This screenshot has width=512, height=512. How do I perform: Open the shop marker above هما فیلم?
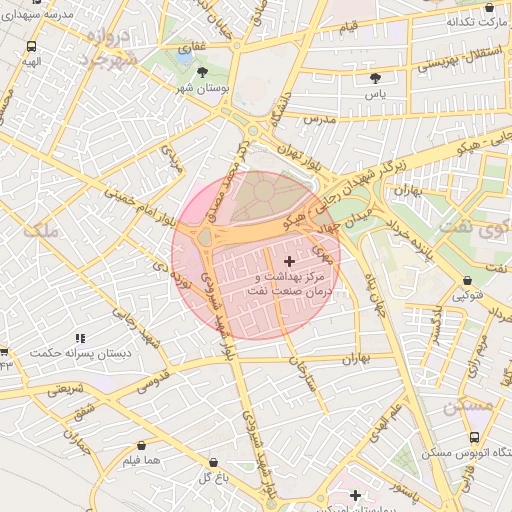click(141, 446)
